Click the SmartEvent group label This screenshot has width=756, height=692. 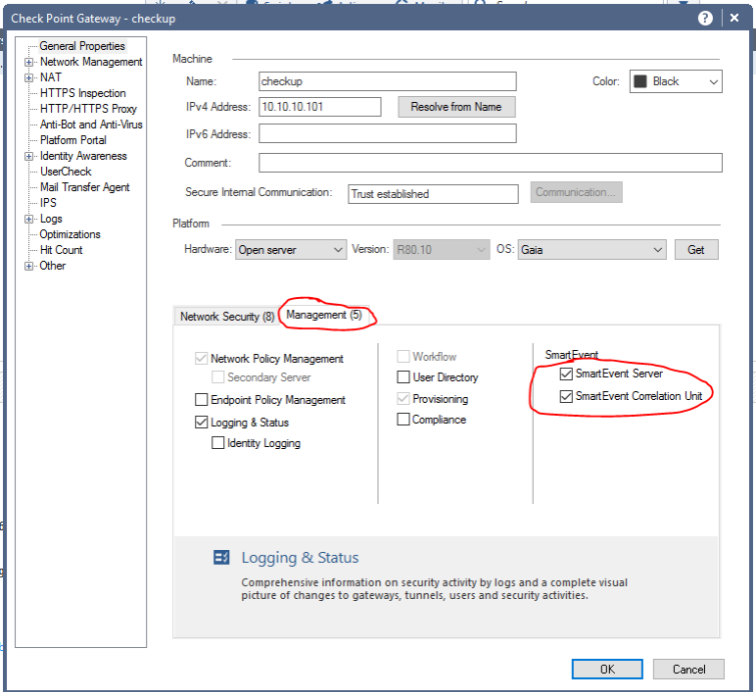[x=571, y=355]
